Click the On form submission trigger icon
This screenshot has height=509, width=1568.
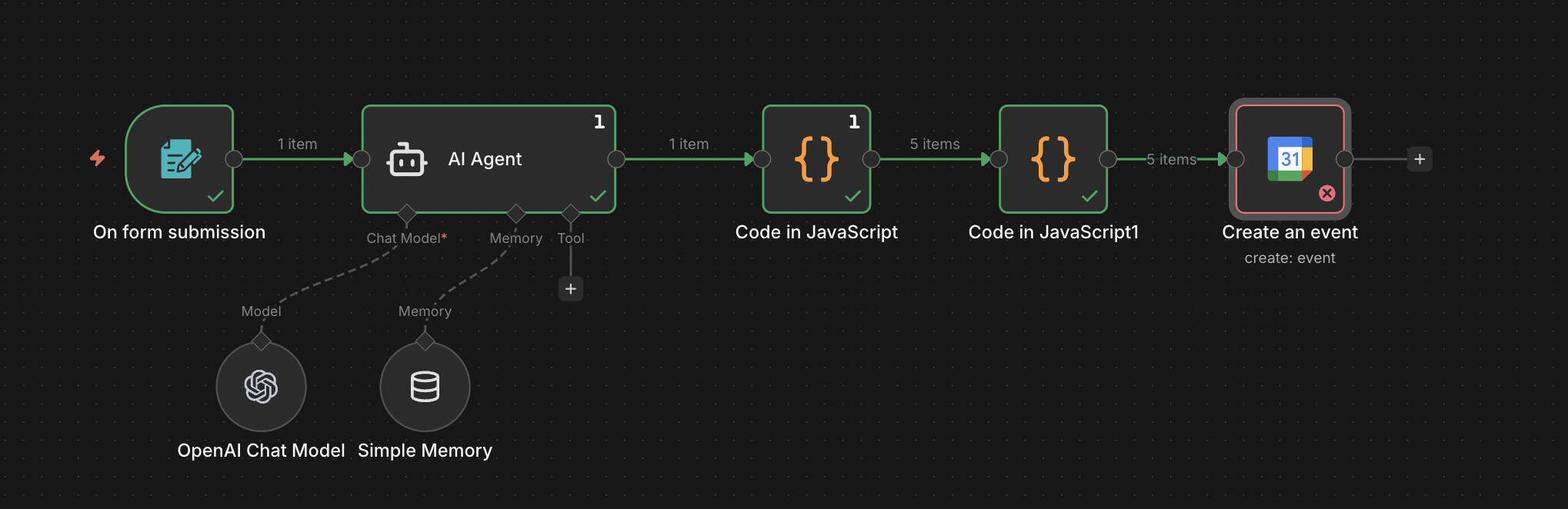point(180,159)
